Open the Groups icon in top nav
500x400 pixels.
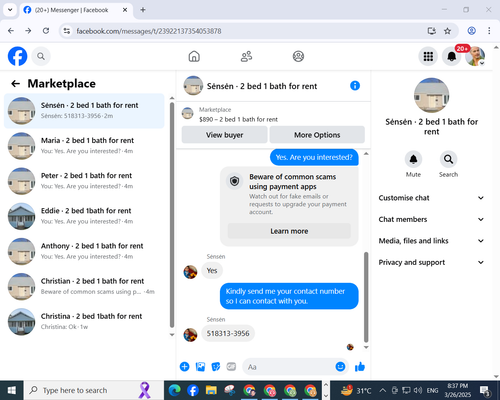click(298, 56)
